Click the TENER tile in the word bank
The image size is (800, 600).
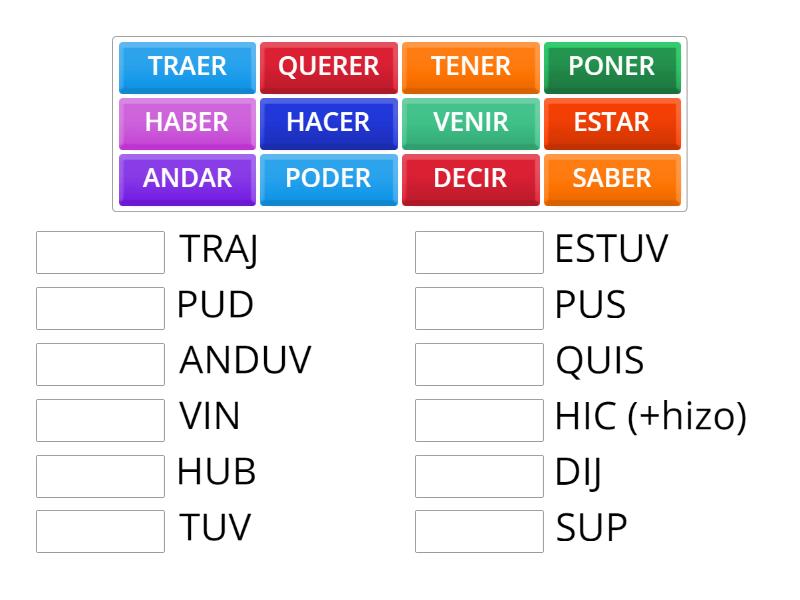point(470,66)
